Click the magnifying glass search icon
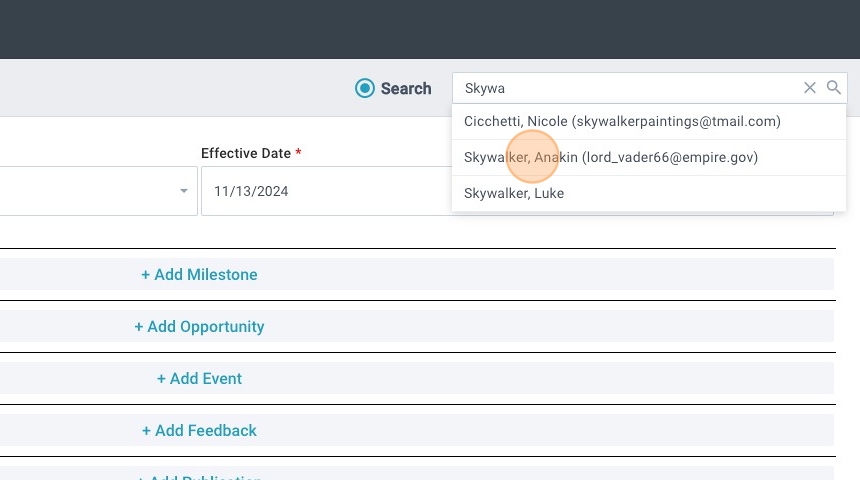Screen dimensions: 860x480 [834, 88]
